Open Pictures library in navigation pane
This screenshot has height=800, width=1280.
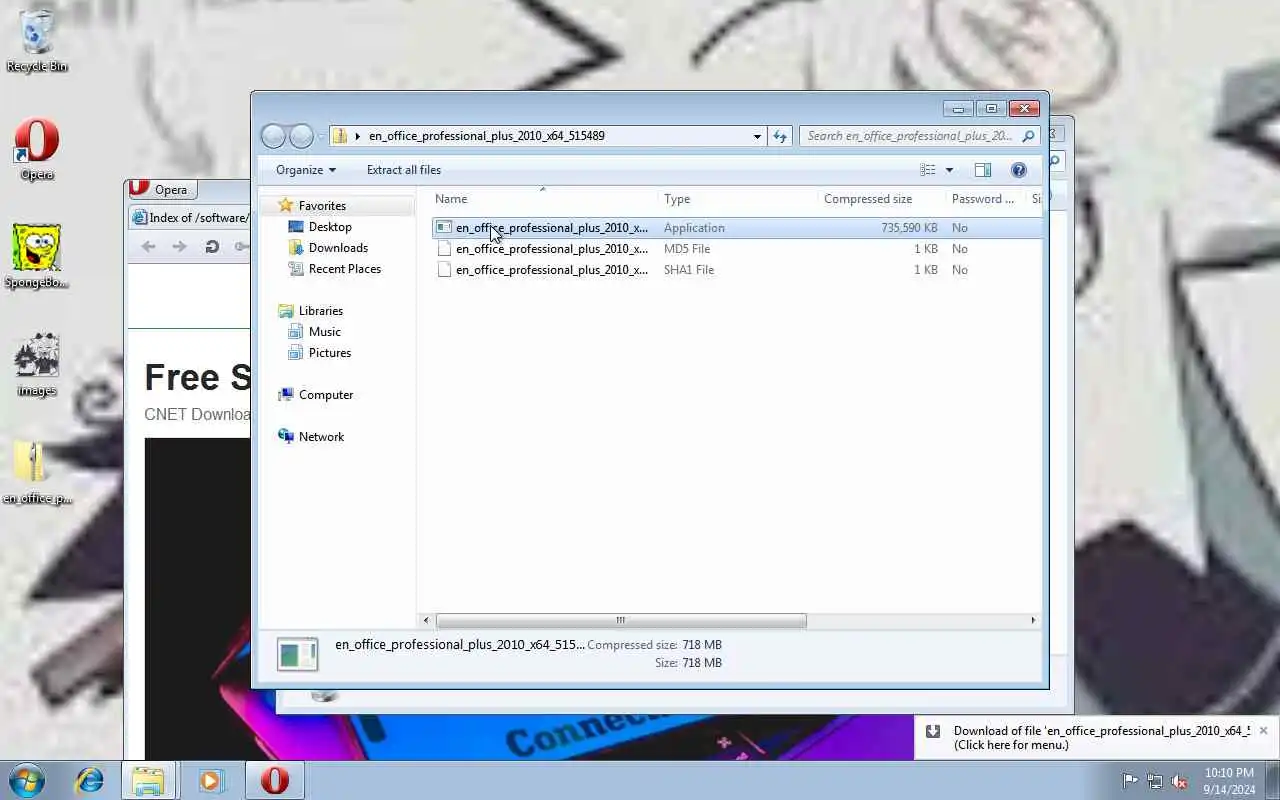point(329,353)
